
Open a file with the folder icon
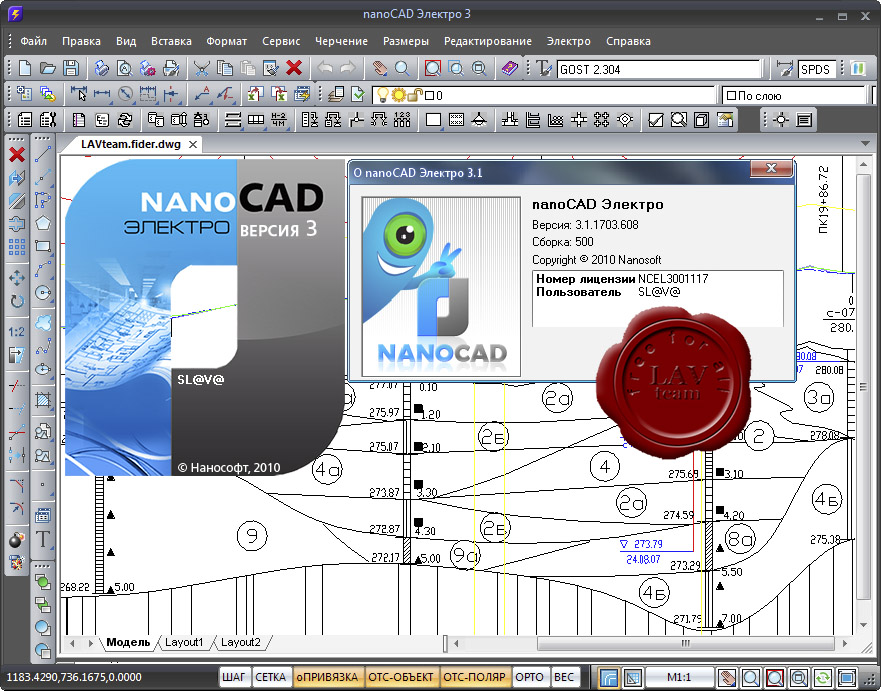(48, 69)
